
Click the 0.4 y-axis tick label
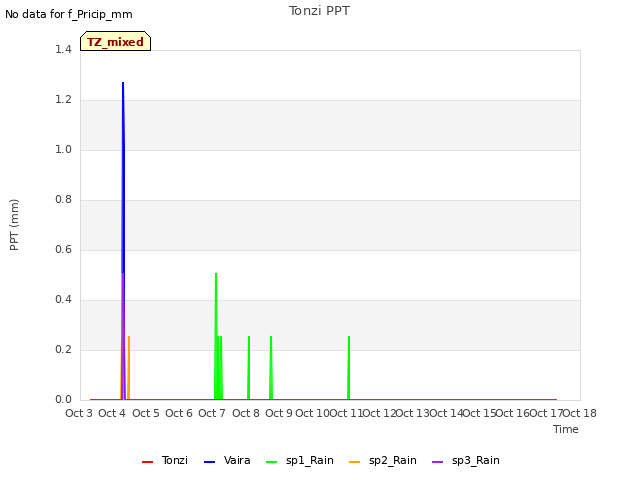tap(63, 300)
